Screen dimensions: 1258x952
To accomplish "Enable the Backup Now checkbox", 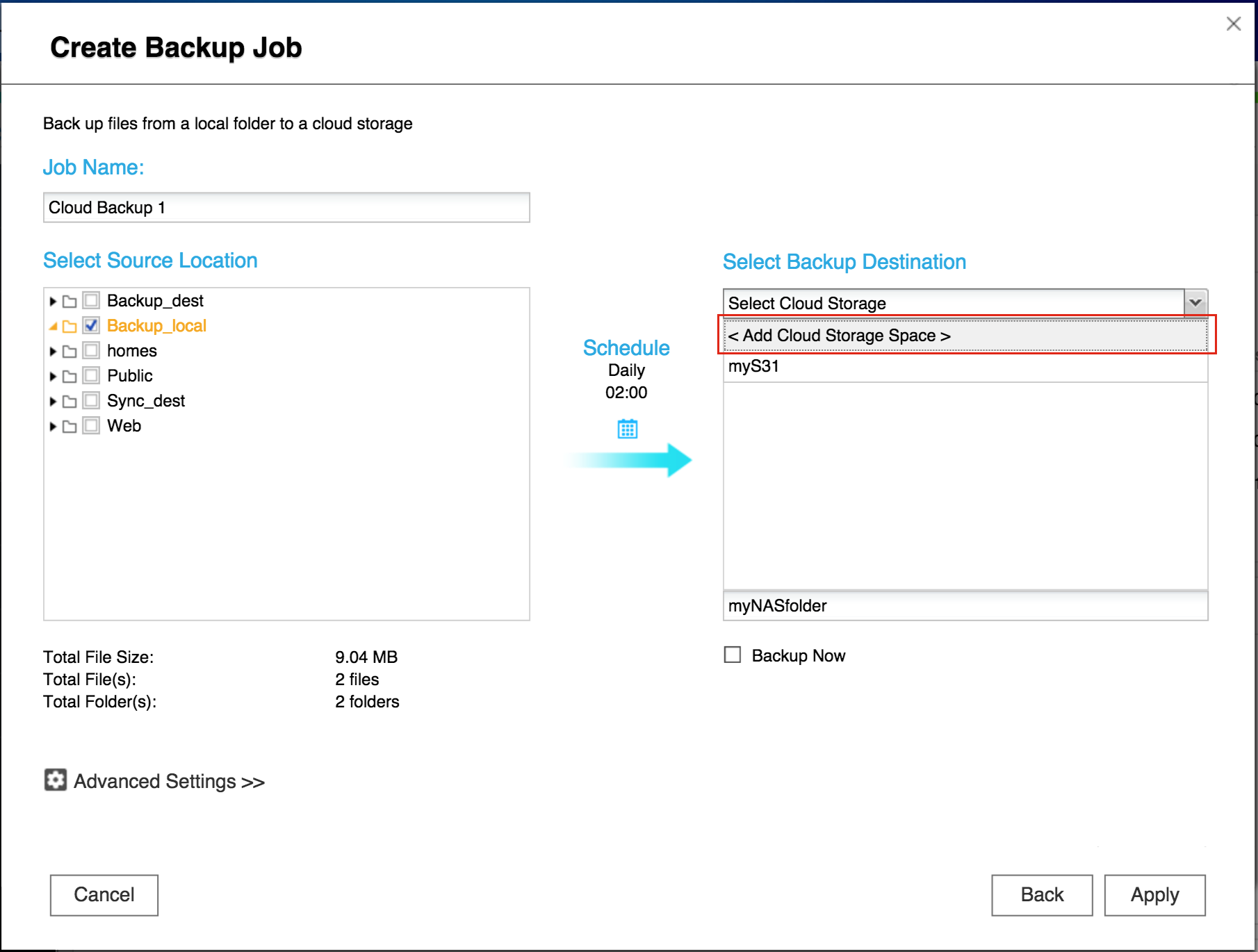I will tap(733, 655).
